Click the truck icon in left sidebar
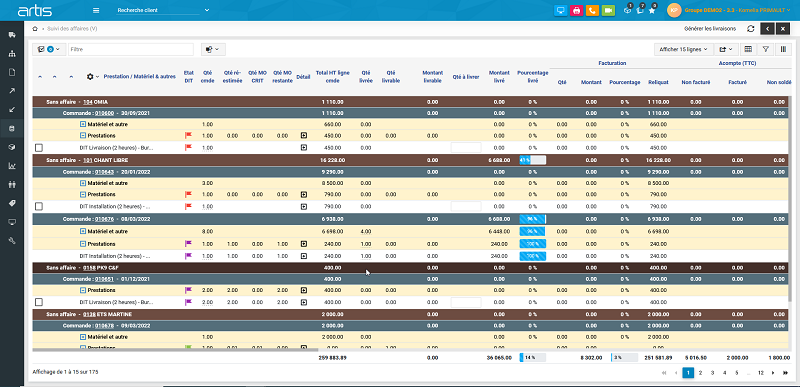 click(12, 35)
